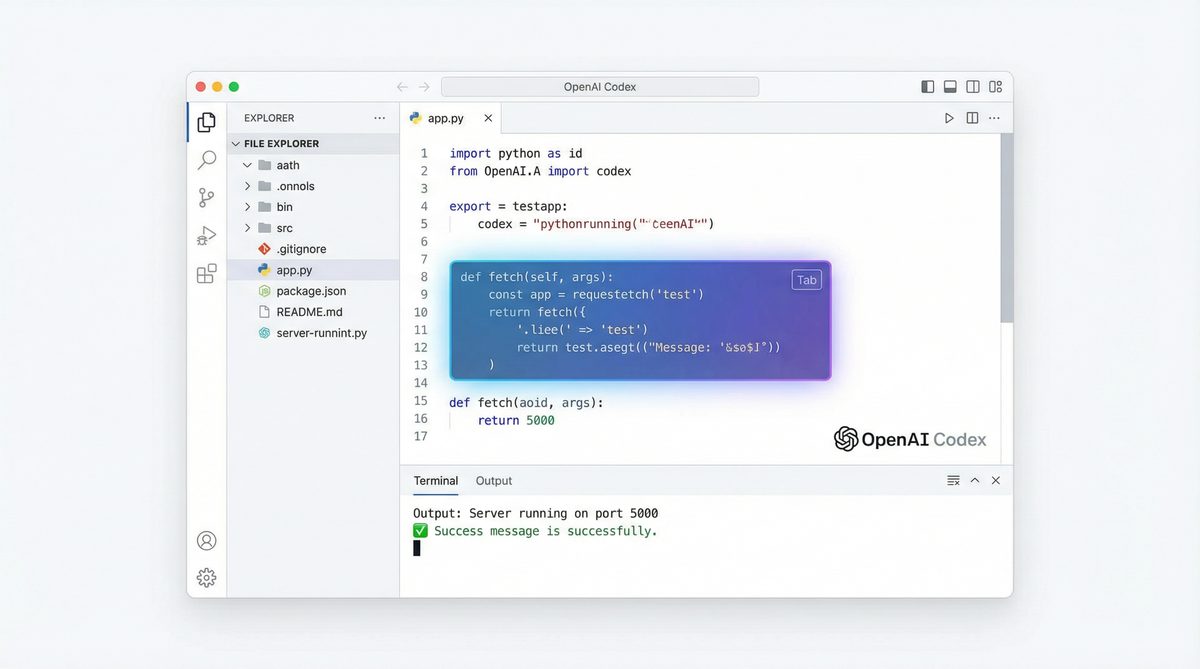Toggle the primary sidebar layout control
This screenshot has height=669, width=1200.
(x=927, y=86)
